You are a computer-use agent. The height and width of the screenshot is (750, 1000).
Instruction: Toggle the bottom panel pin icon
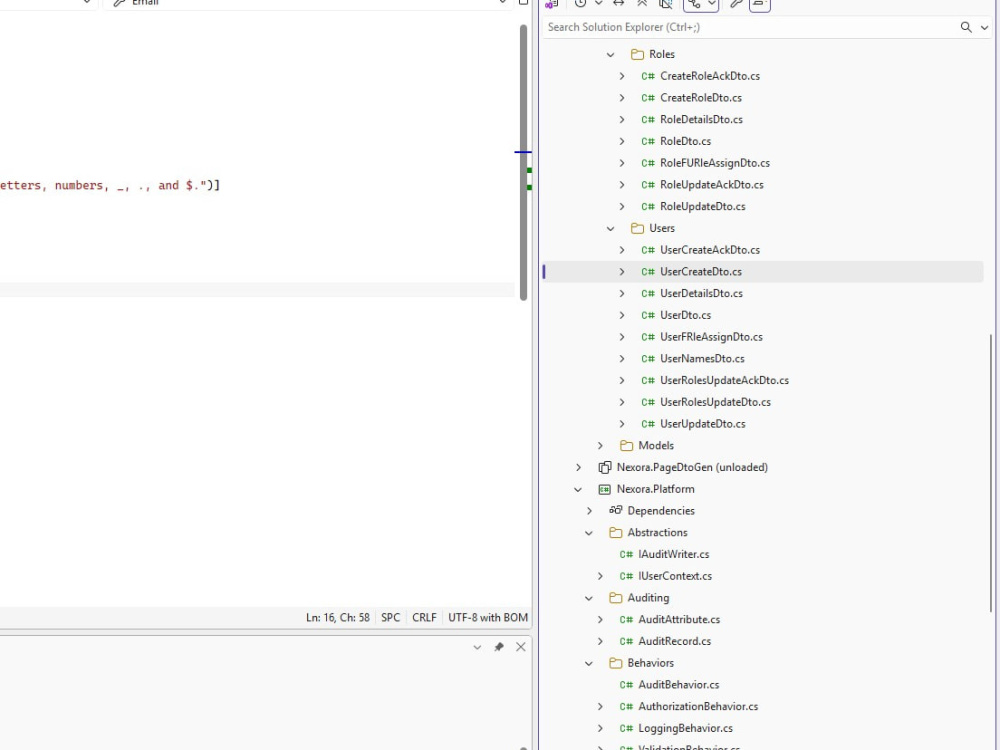pyautogui.click(x=499, y=647)
